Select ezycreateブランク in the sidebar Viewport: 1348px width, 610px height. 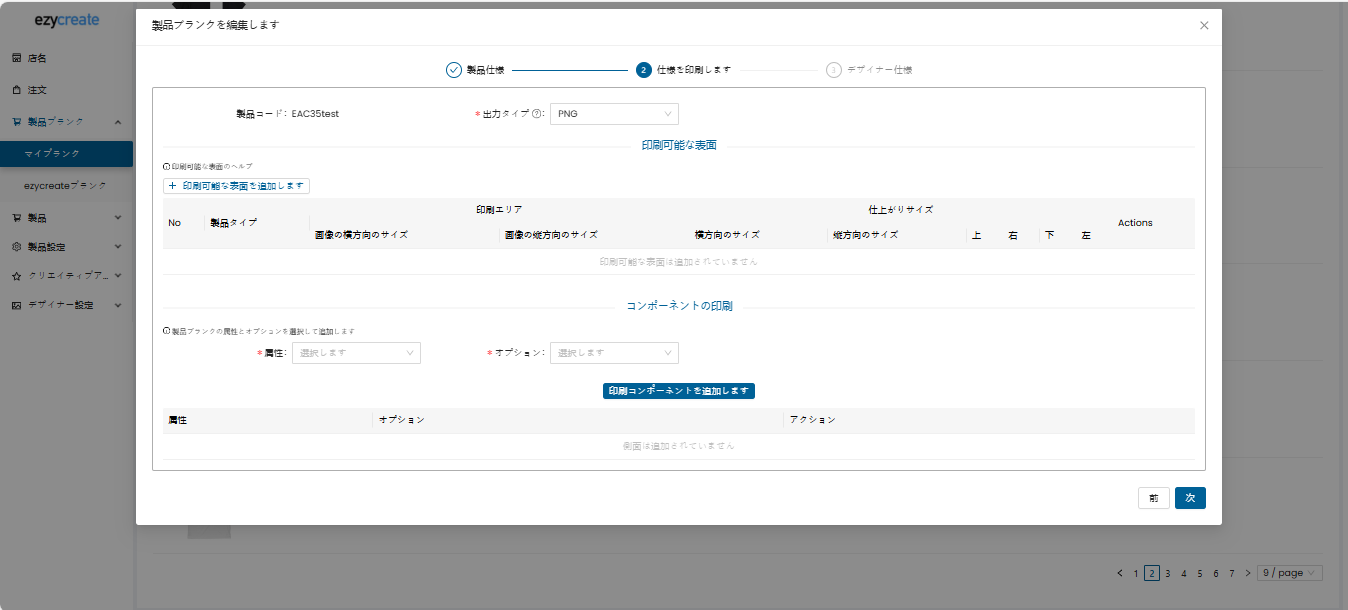coord(66,186)
